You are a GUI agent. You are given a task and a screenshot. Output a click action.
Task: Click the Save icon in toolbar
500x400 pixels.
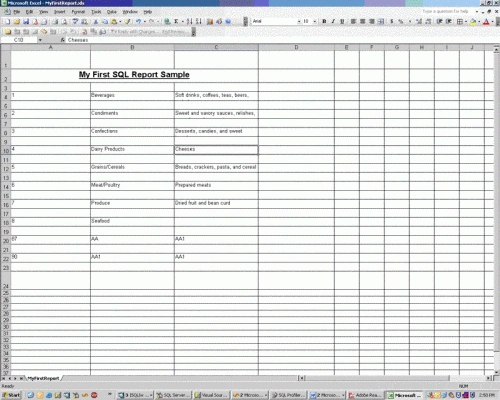point(26,22)
